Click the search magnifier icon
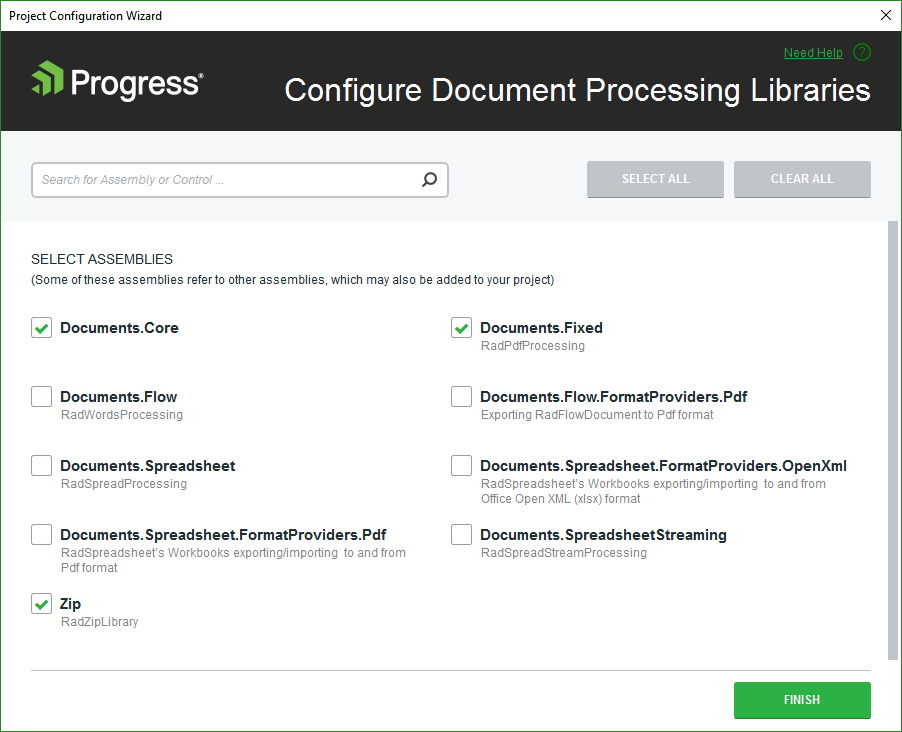This screenshot has width=902, height=732. pos(429,180)
